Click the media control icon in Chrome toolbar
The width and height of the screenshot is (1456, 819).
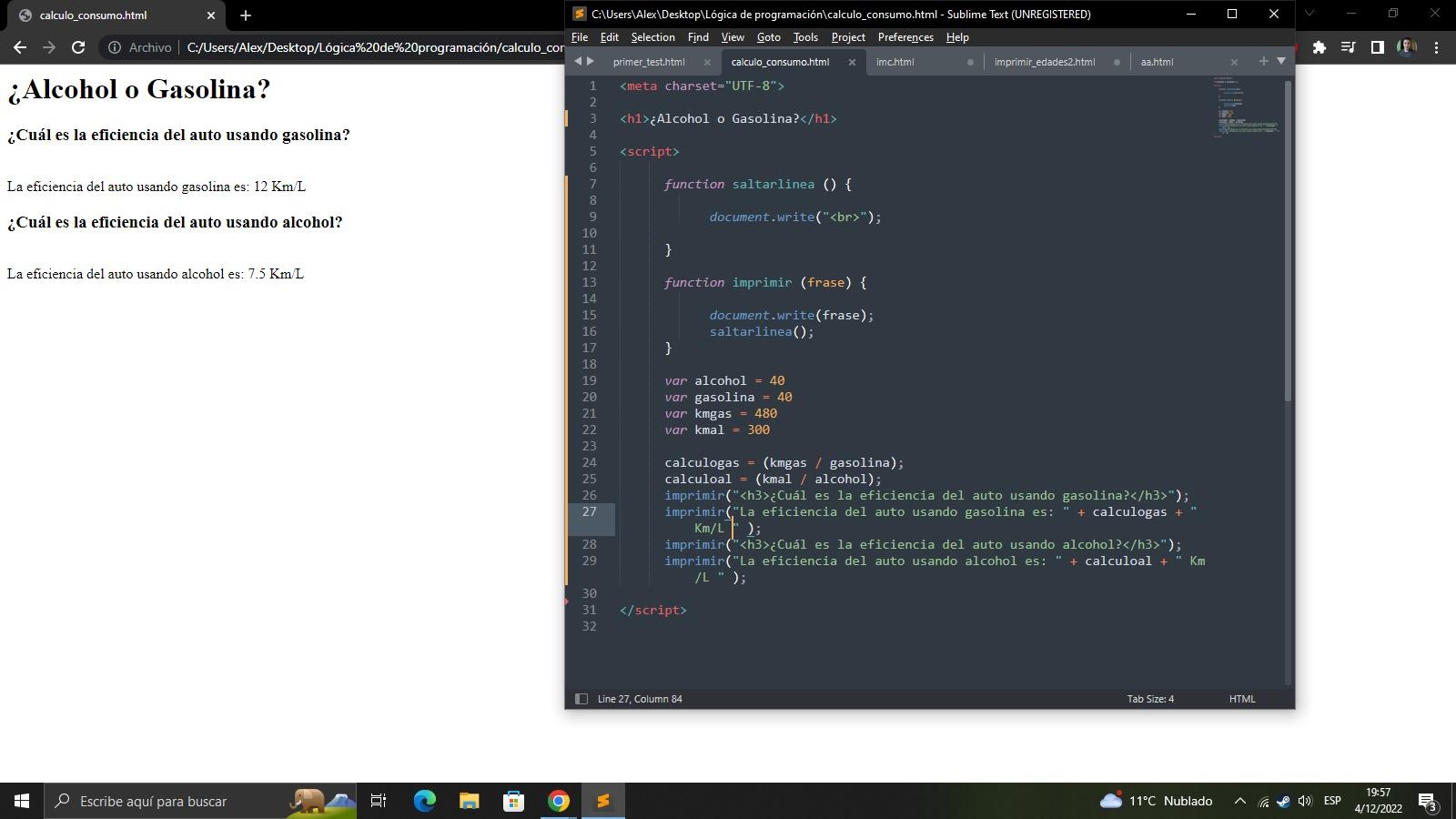pos(1348,47)
